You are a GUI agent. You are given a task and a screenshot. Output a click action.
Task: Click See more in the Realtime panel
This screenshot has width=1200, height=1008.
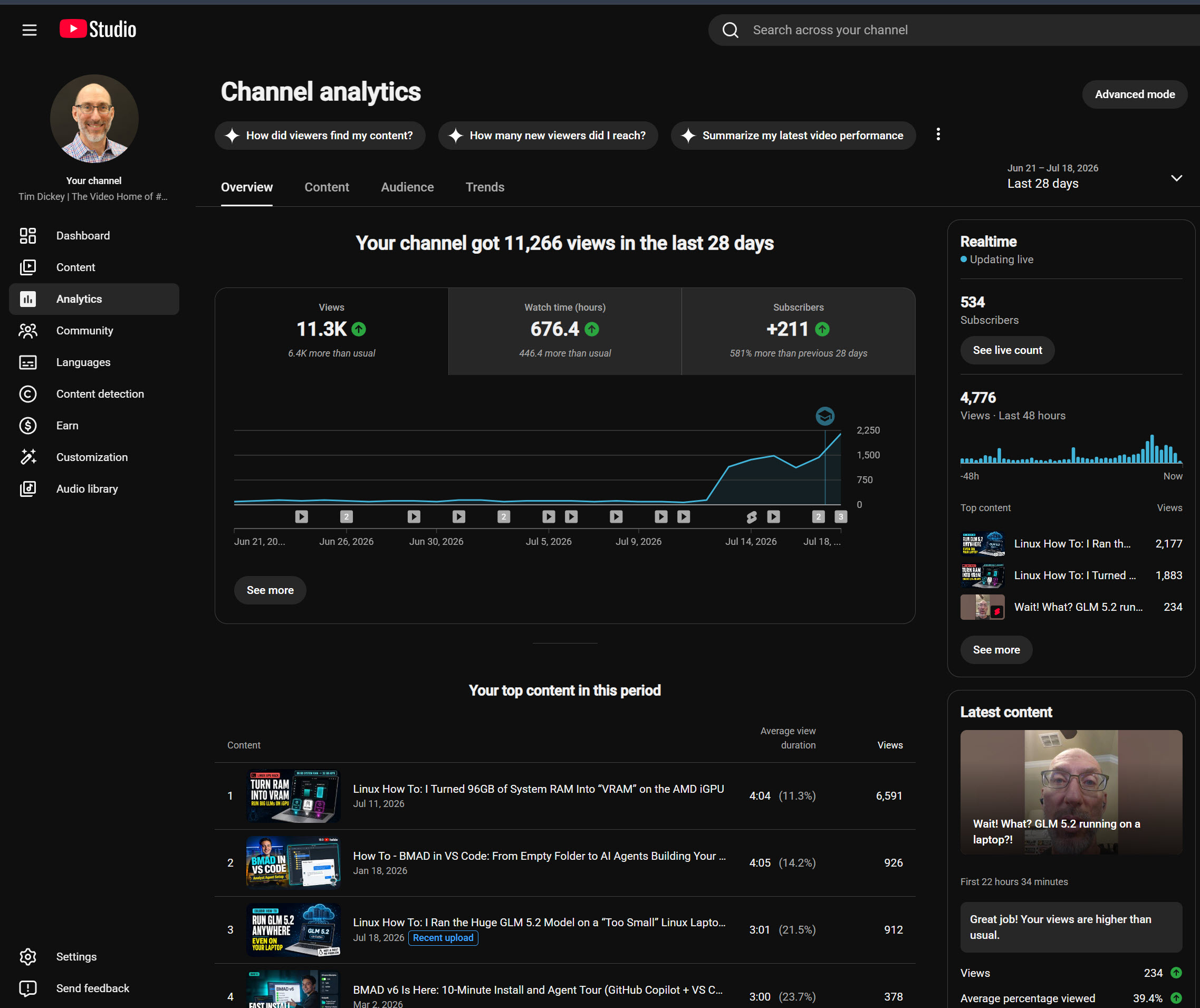point(996,650)
